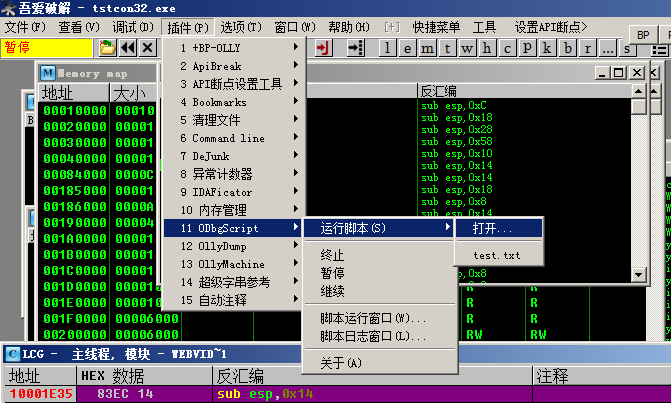Expand API断点设置工具 submenu
Screen dimensions: 671x403
click(x=233, y=84)
